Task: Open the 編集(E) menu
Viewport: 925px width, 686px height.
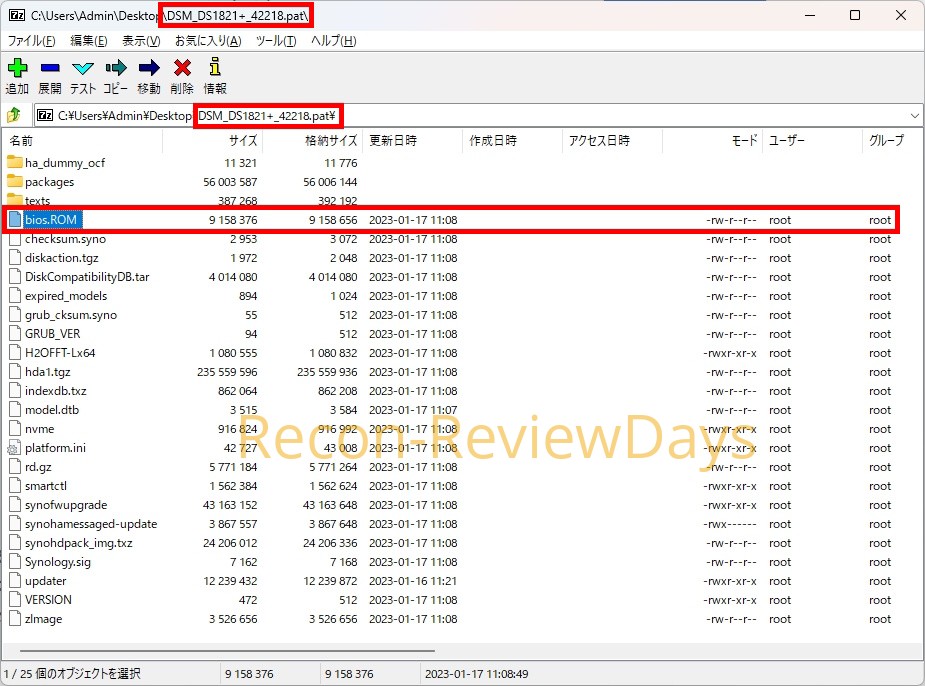Action: point(88,41)
